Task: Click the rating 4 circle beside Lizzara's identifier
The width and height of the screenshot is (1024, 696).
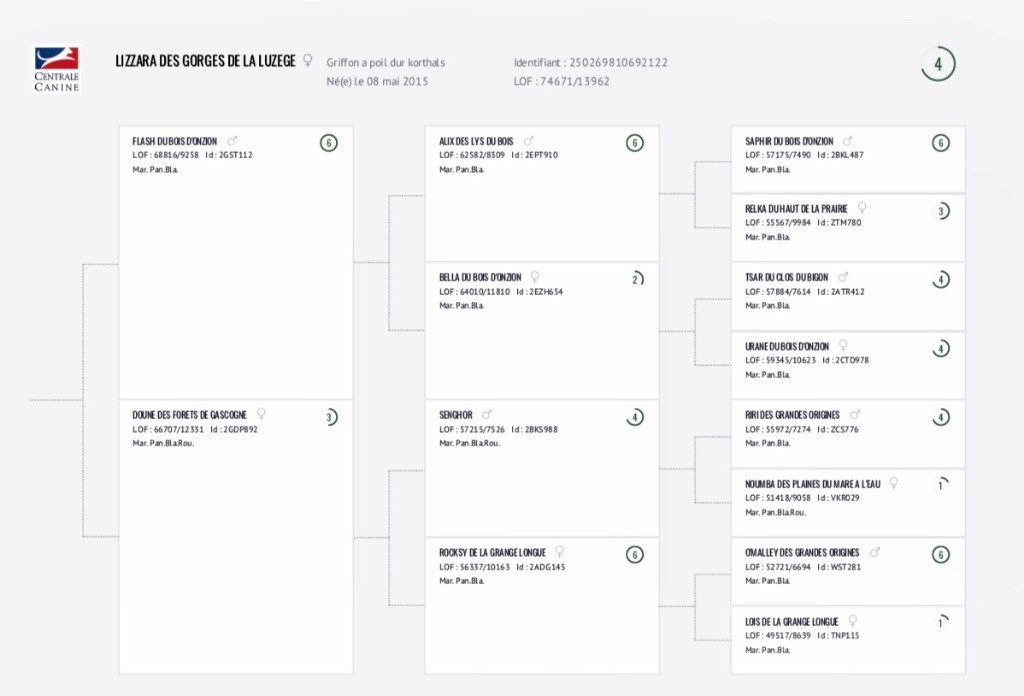Action: pyautogui.click(x=938, y=64)
